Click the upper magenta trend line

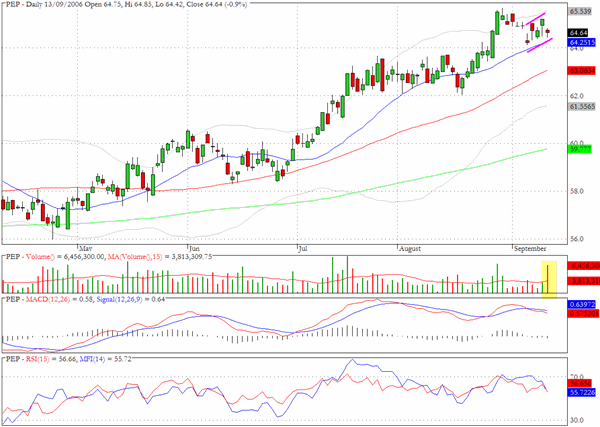[x=536, y=18]
